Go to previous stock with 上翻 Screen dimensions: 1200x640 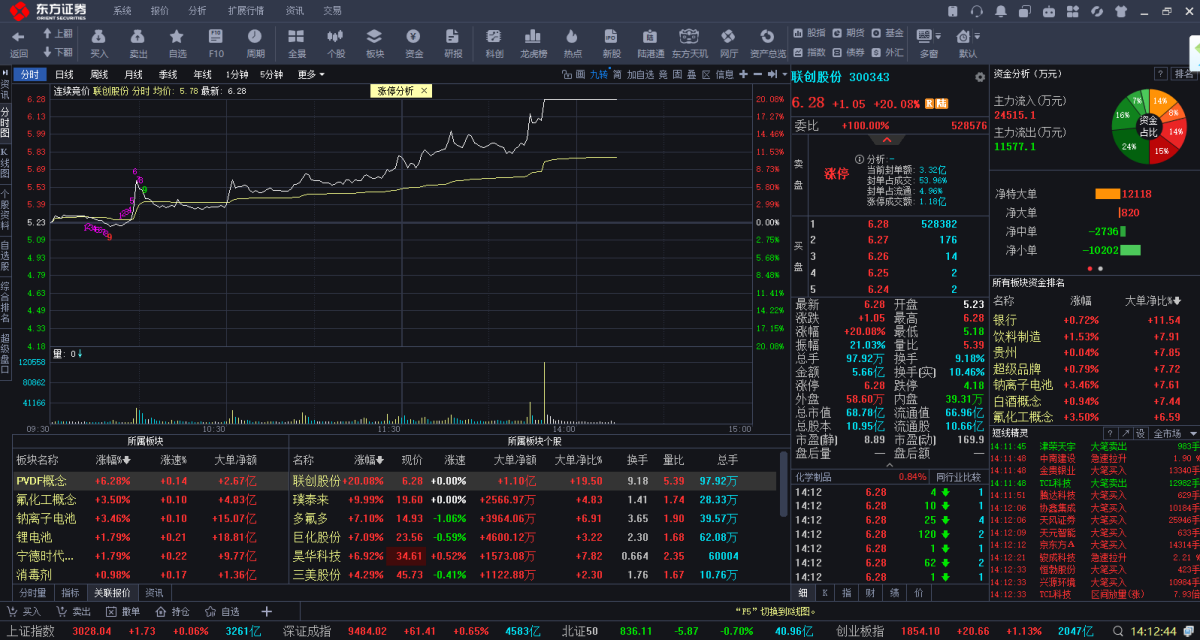[x=57, y=33]
